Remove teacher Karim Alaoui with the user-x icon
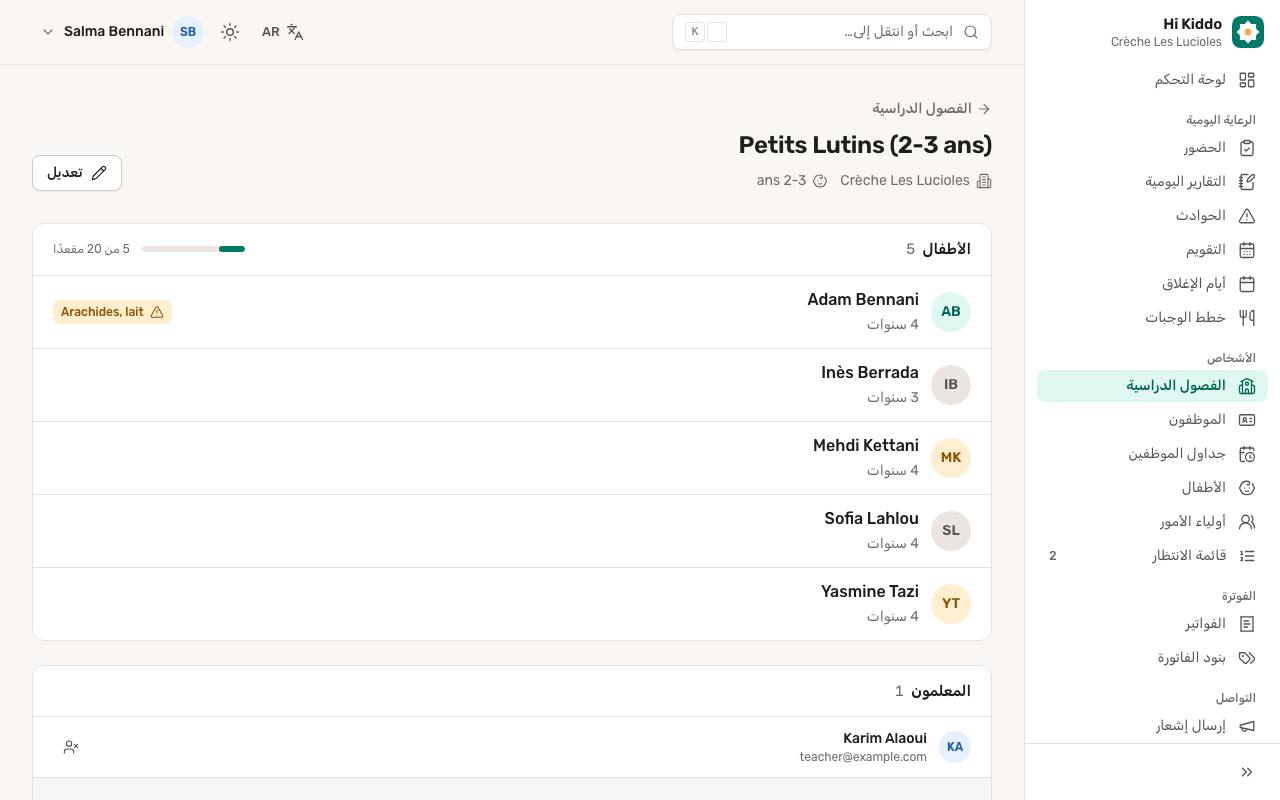The width and height of the screenshot is (1280, 800). coord(71,747)
